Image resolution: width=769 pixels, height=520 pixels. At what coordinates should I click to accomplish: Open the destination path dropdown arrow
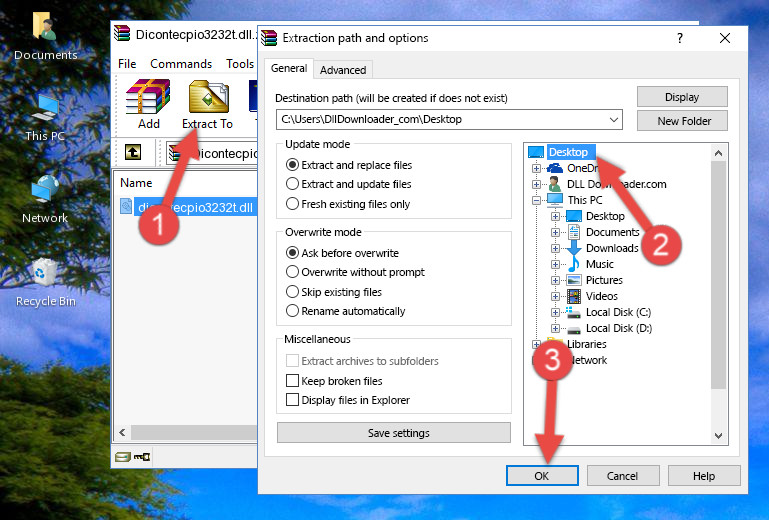pyautogui.click(x=614, y=120)
